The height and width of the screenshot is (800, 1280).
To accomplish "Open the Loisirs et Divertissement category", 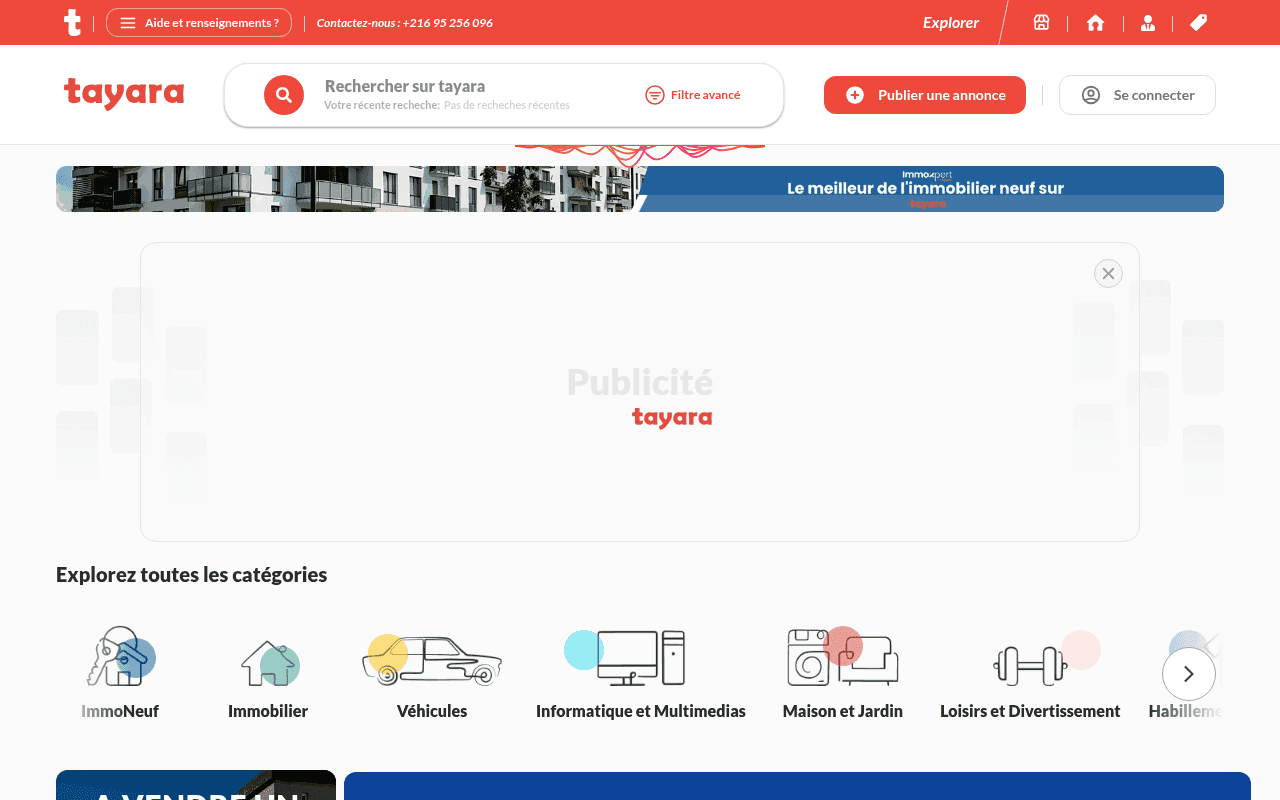I will (1030, 660).
